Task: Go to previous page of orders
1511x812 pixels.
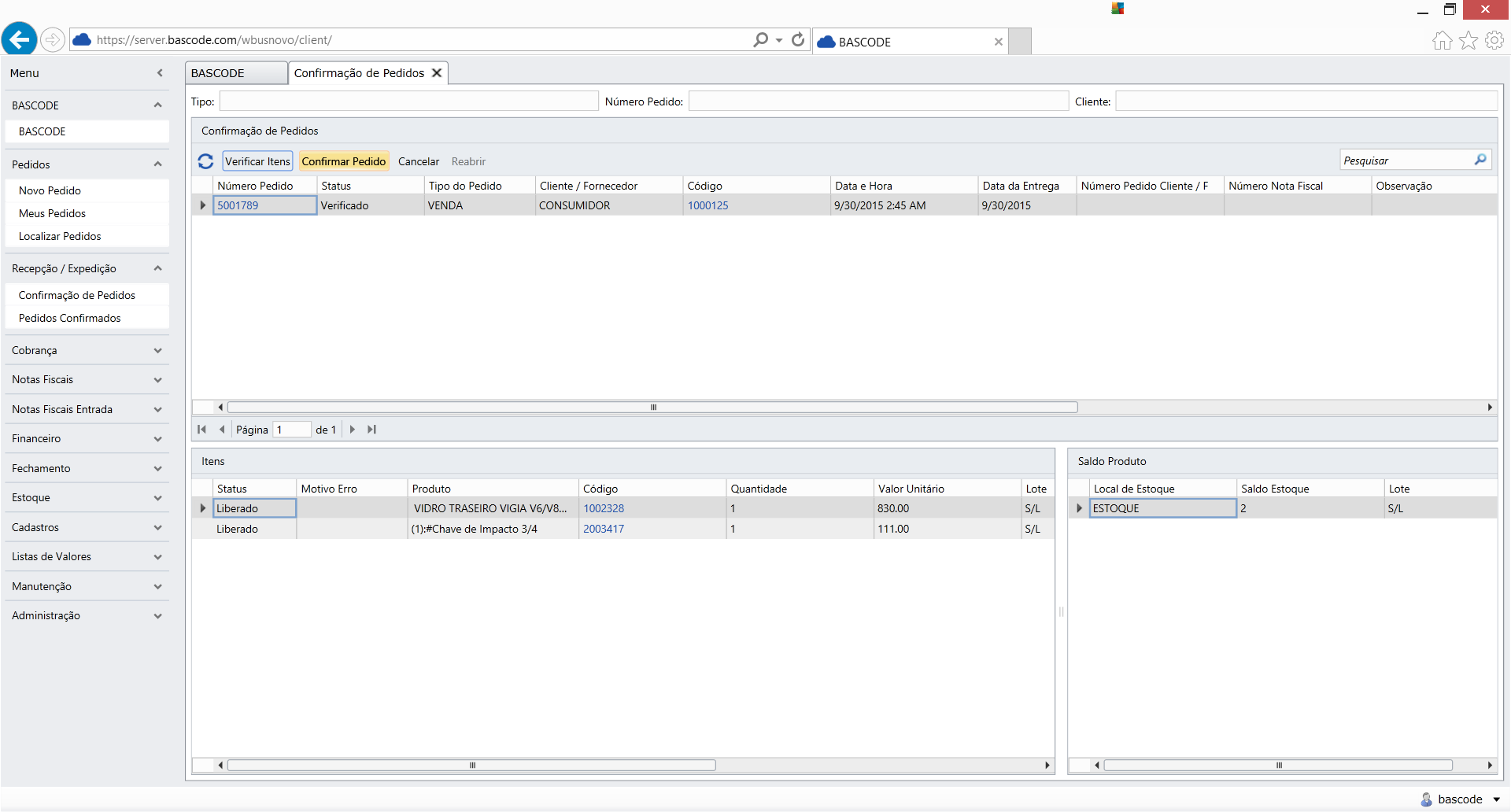Action: tap(222, 430)
